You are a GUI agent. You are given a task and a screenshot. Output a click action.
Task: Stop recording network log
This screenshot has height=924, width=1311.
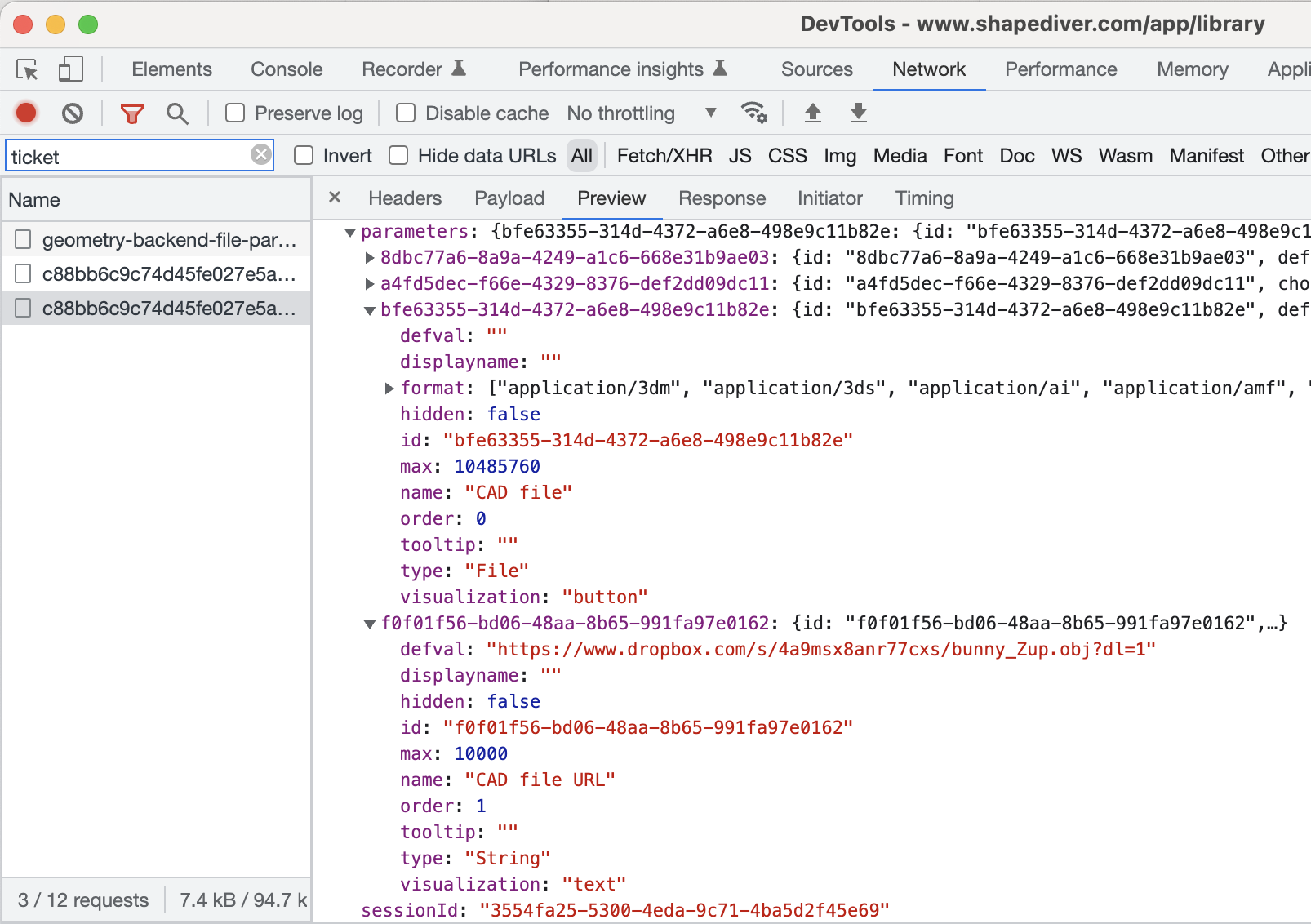(26, 113)
